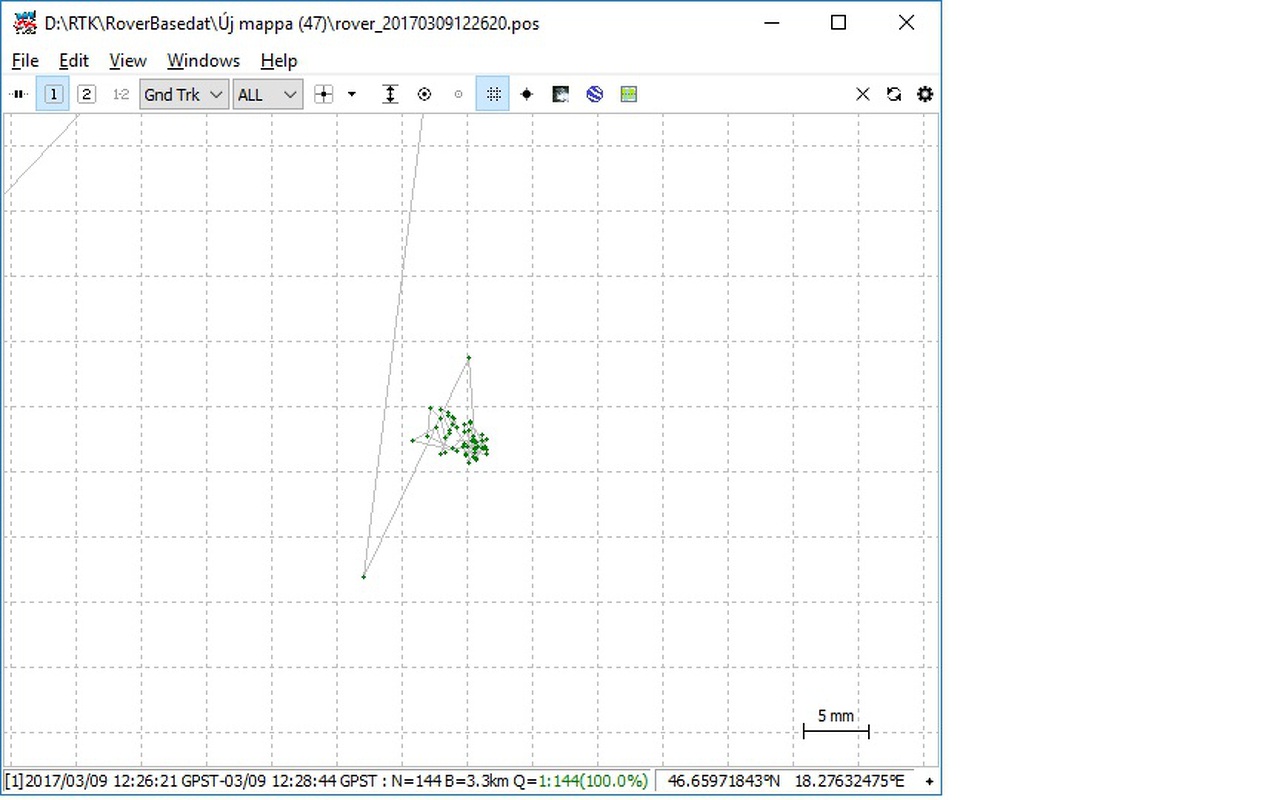Image resolution: width=1280 pixels, height=800 pixels.
Task: Close the RTKPLOT window
Action: (x=906, y=23)
